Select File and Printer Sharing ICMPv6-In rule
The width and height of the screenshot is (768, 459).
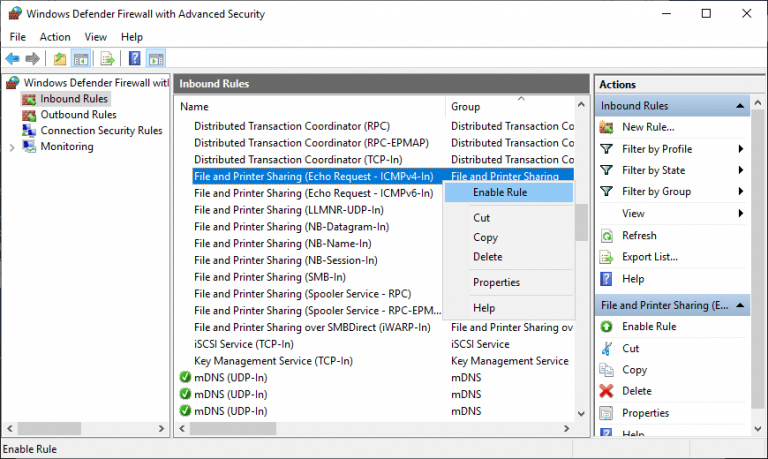pos(313,193)
